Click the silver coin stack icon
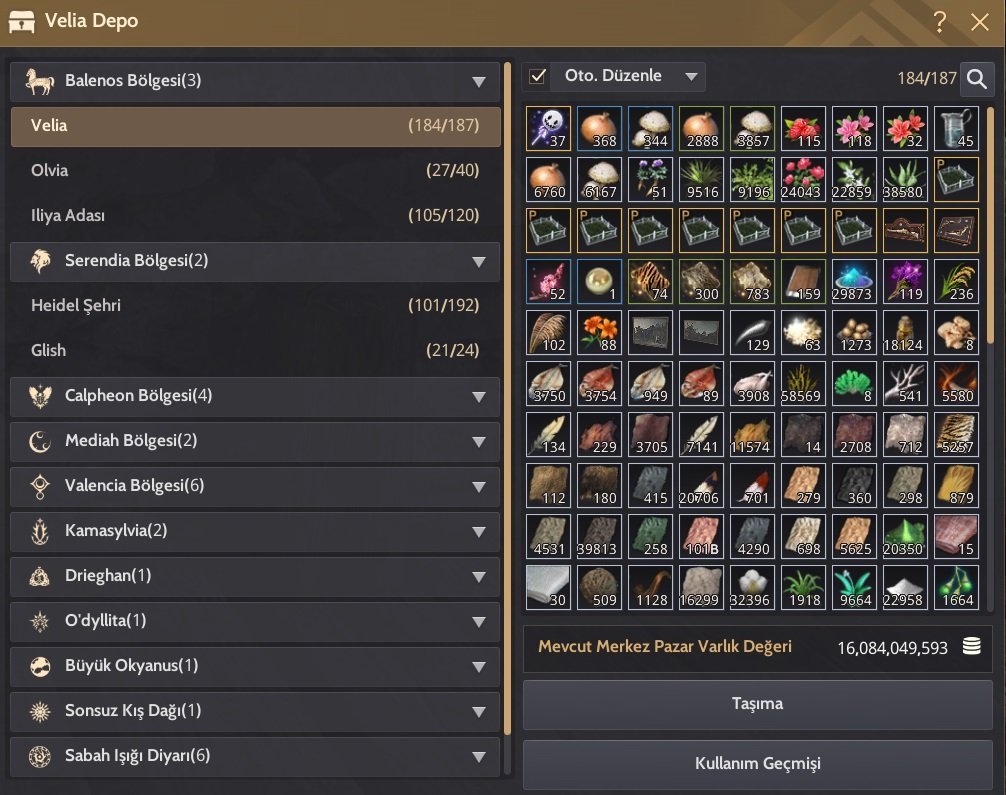Viewport: 1006px width, 795px height. (971, 646)
